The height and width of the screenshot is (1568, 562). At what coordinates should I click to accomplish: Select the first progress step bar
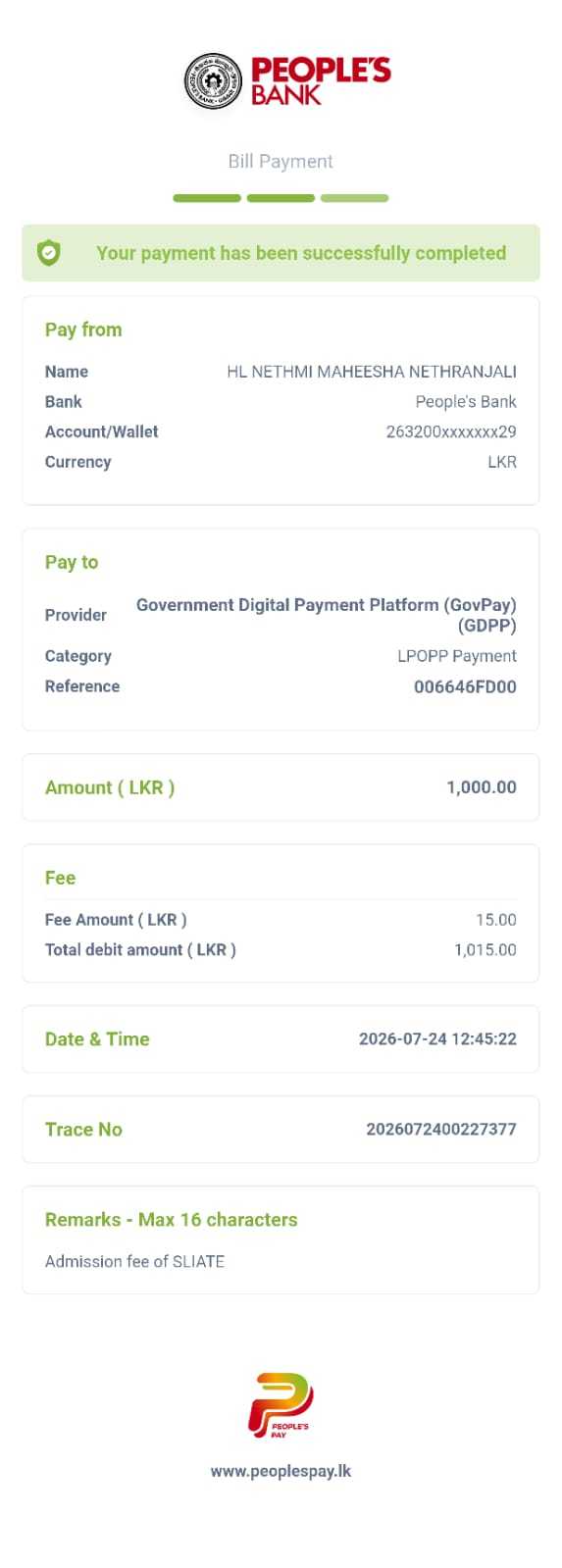click(207, 198)
